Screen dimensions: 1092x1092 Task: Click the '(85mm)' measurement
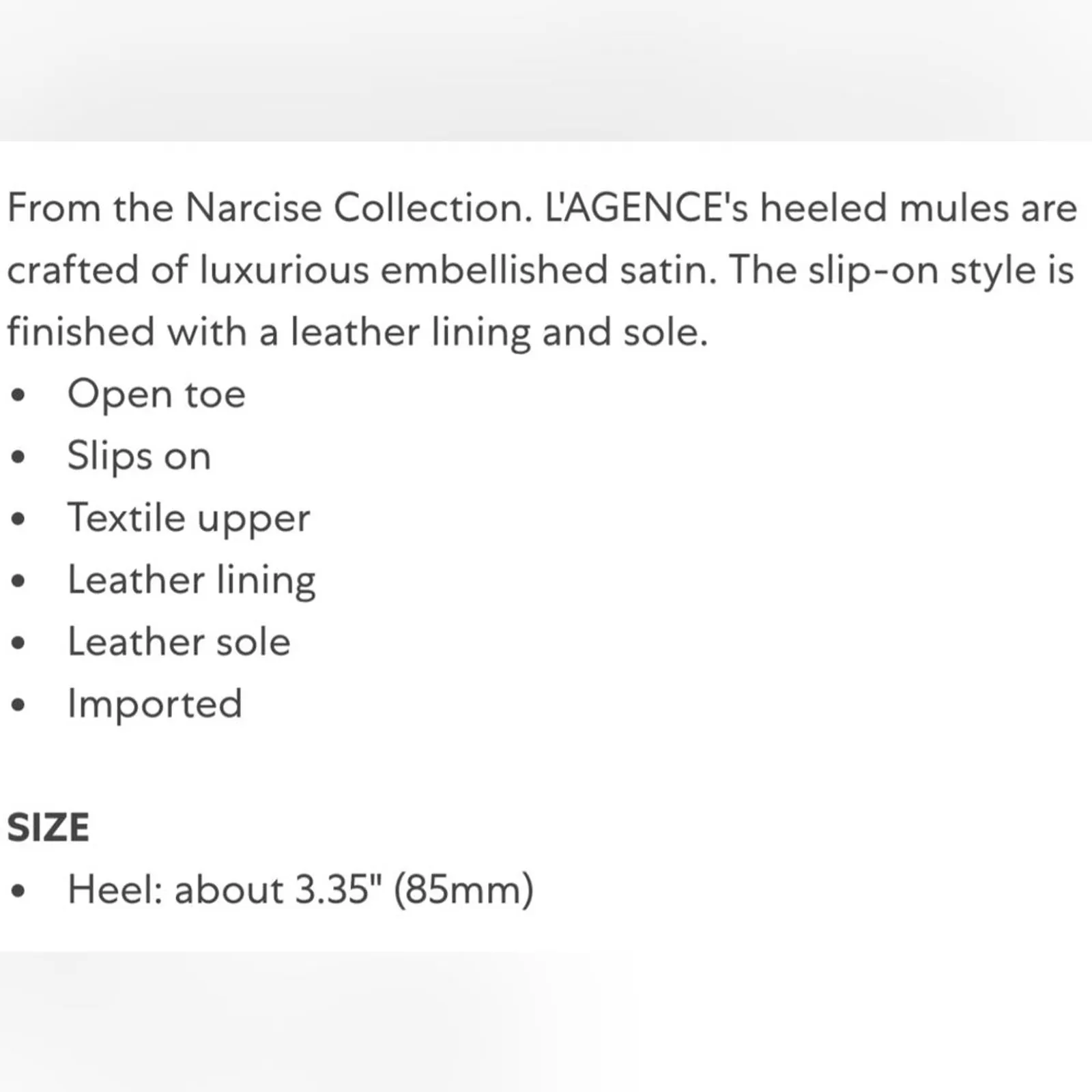tap(463, 890)
